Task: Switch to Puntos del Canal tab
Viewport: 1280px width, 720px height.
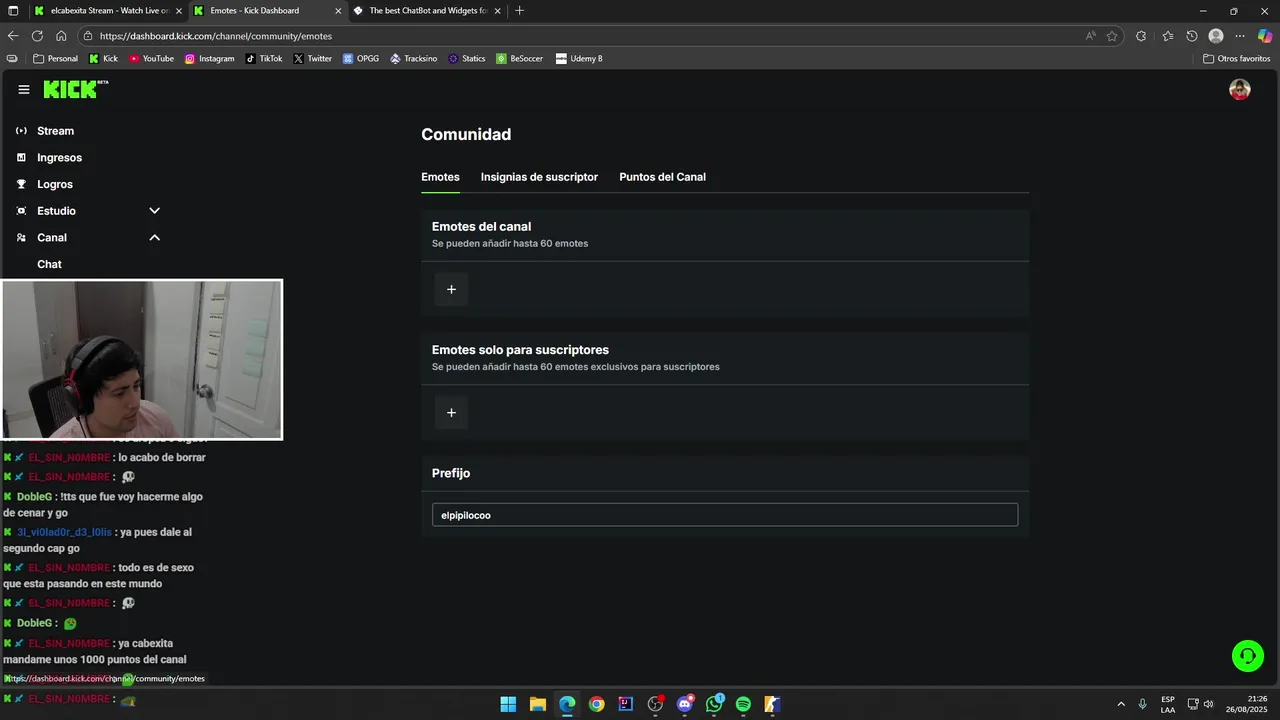Action: (x=662, y=177)
